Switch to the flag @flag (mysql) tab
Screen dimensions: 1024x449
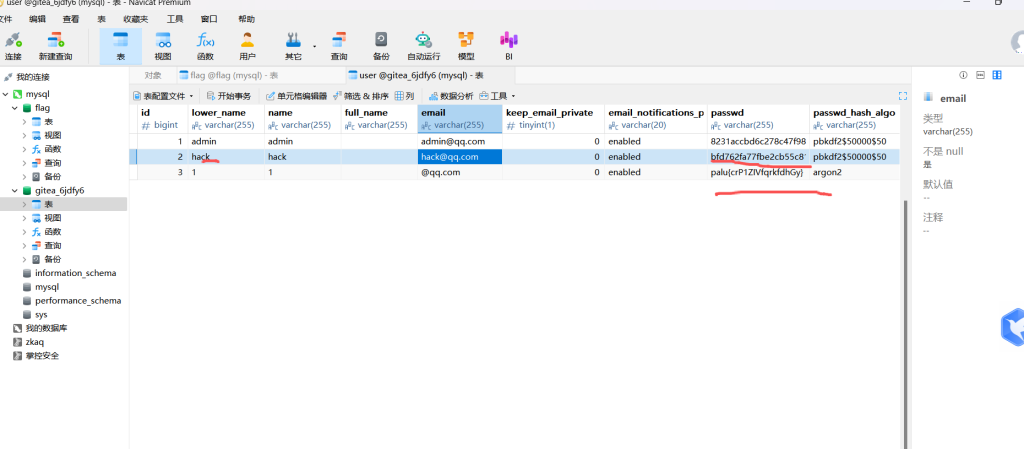tap(229, 75)
